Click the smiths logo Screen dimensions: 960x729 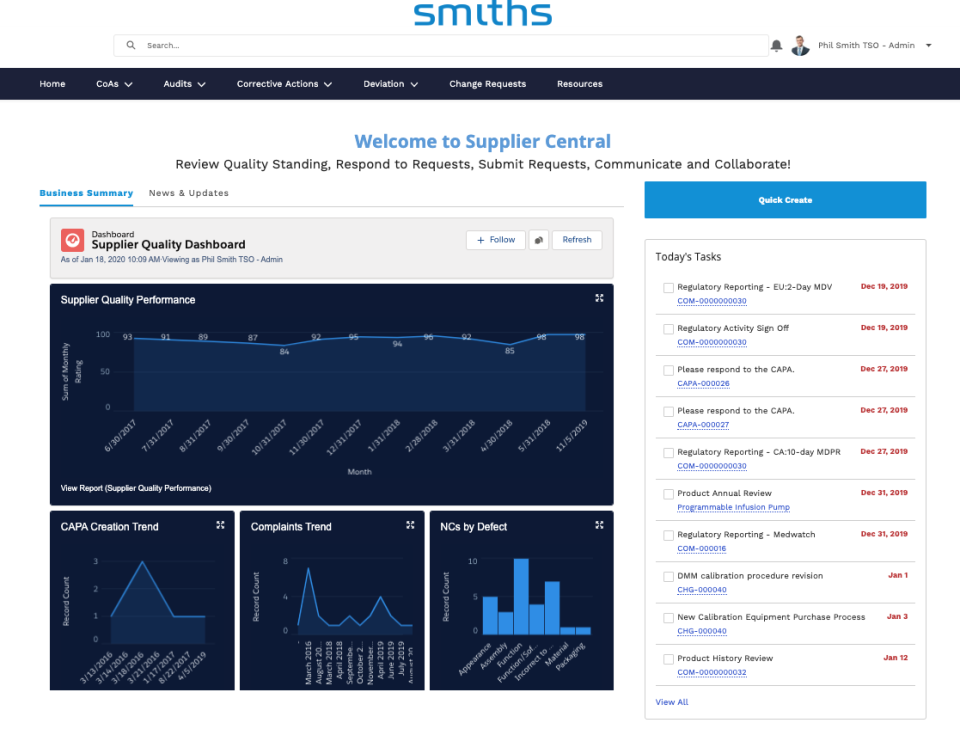click(482, 13)
